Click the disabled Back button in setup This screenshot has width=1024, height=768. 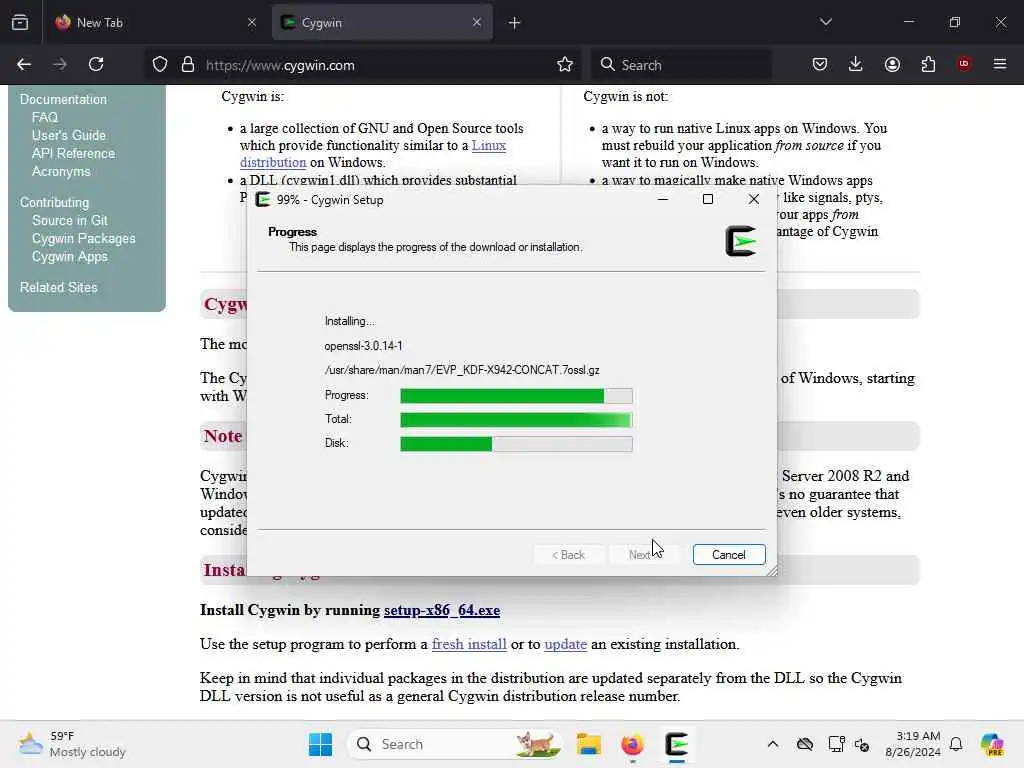[568, 554]
